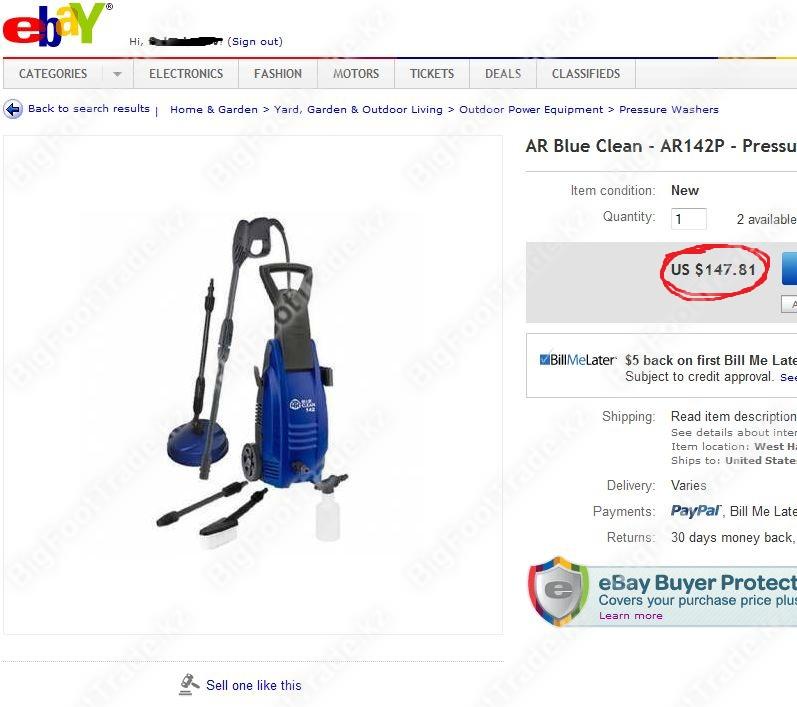This screenshot has width=797, height=707.
Task: Click the PayPal logo in Payments
Action: click(x=696, y=511)
